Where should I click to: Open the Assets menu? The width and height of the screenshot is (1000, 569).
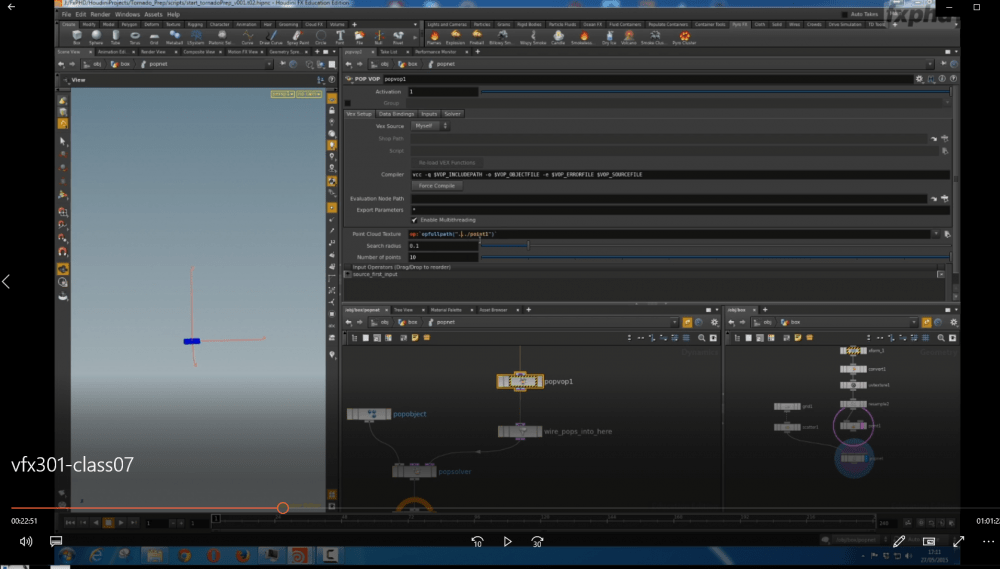tap(153, 14)
